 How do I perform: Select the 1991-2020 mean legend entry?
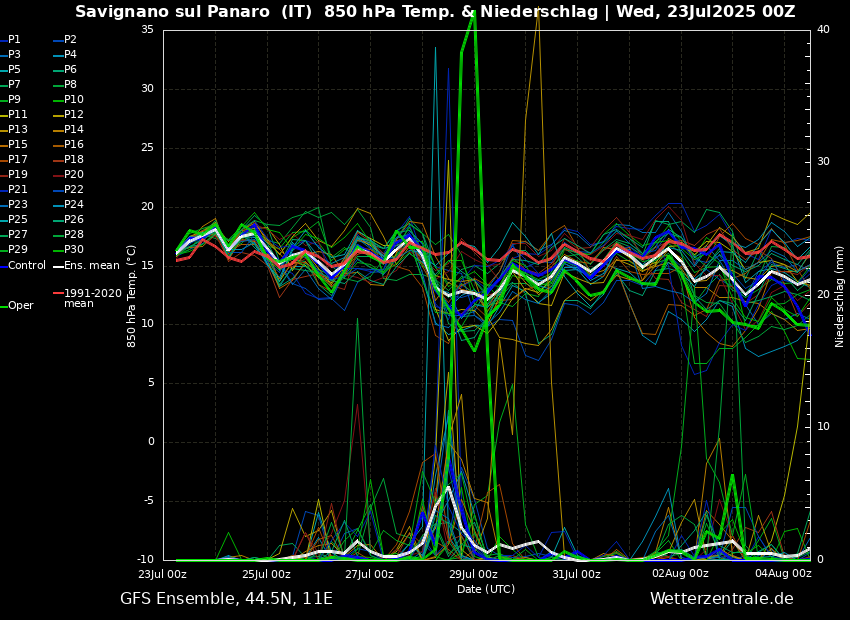(x=87, y=298)
